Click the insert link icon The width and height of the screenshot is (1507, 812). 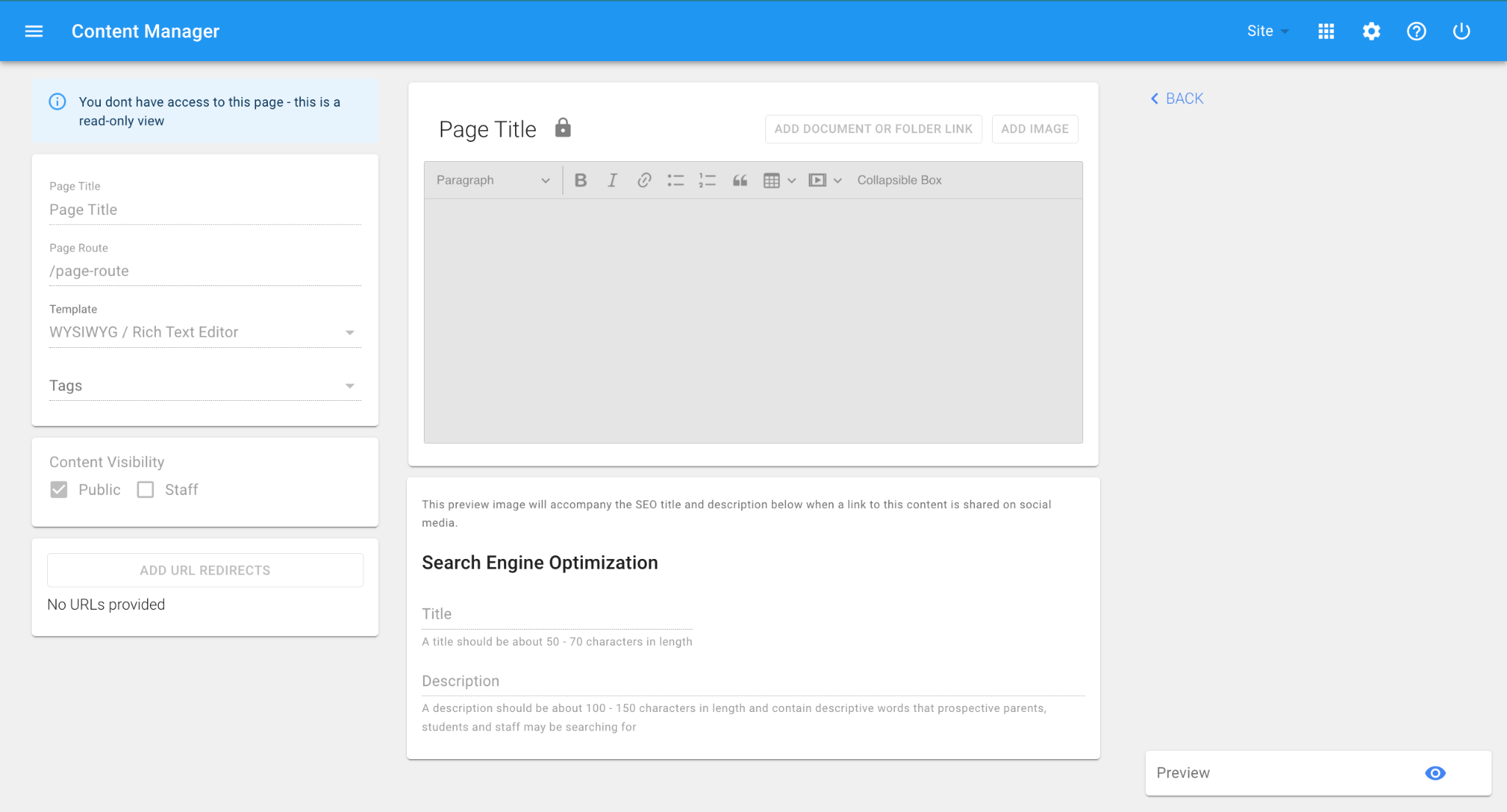pos(644,180)
